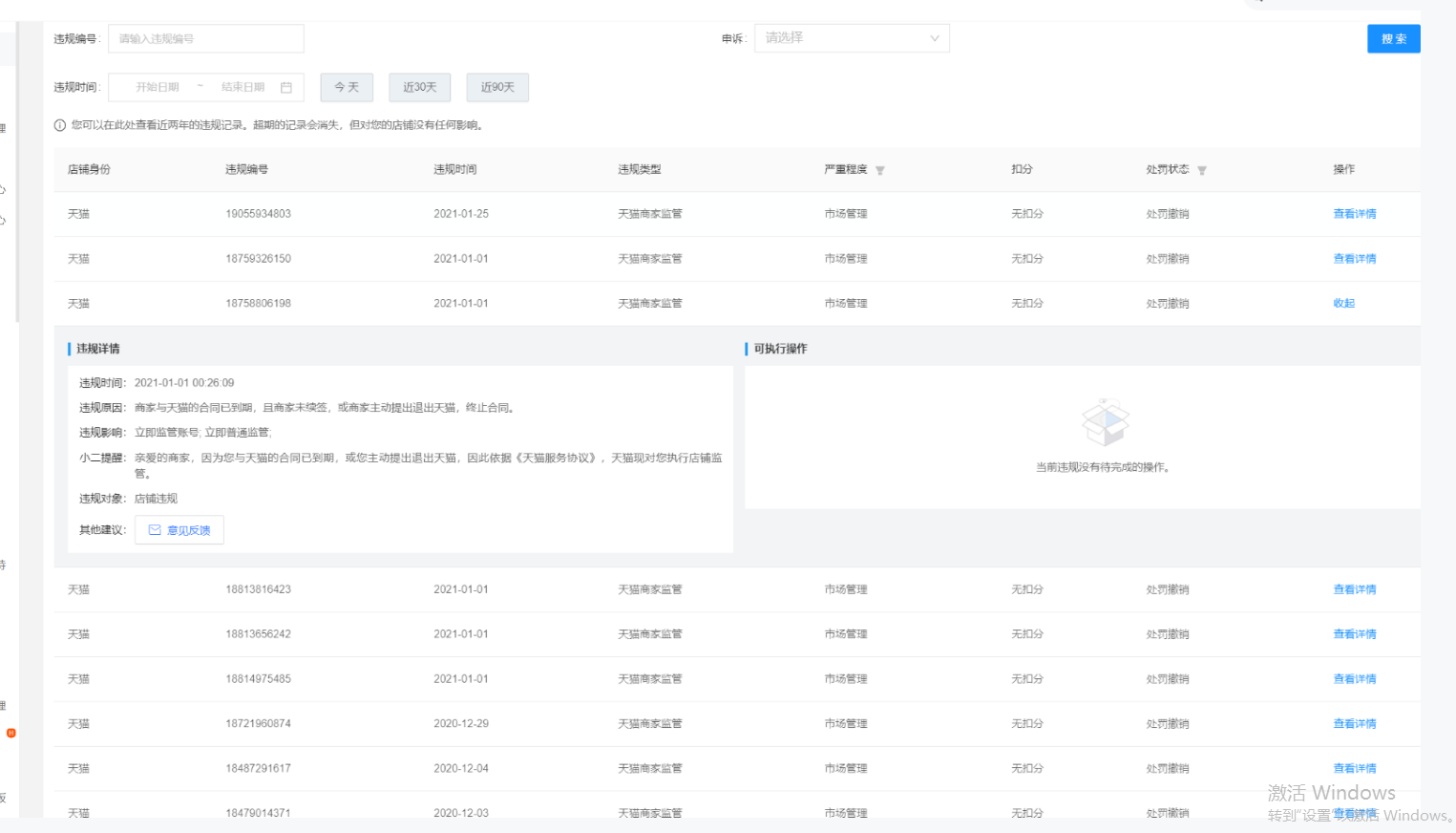Click the 店铺身份 column header
This screenshot has width=1456, height=833.
[89, 169]
